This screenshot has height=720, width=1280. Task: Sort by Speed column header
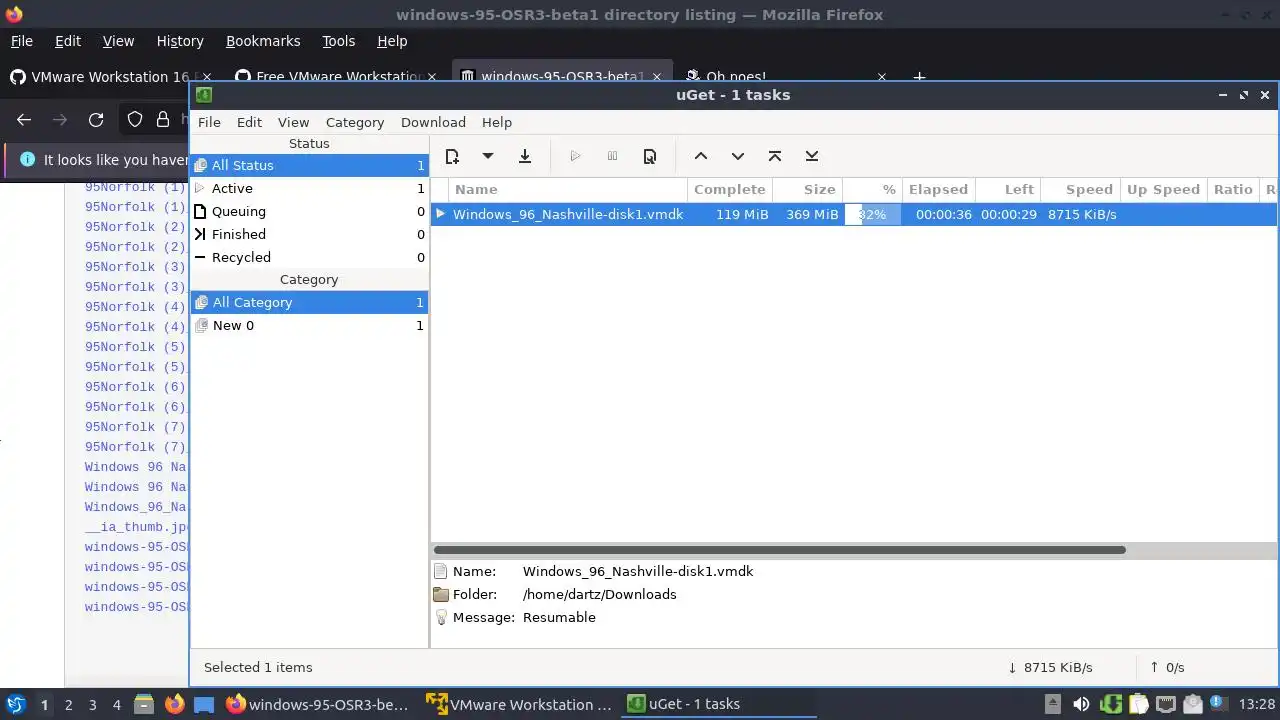coord(1079,189)
